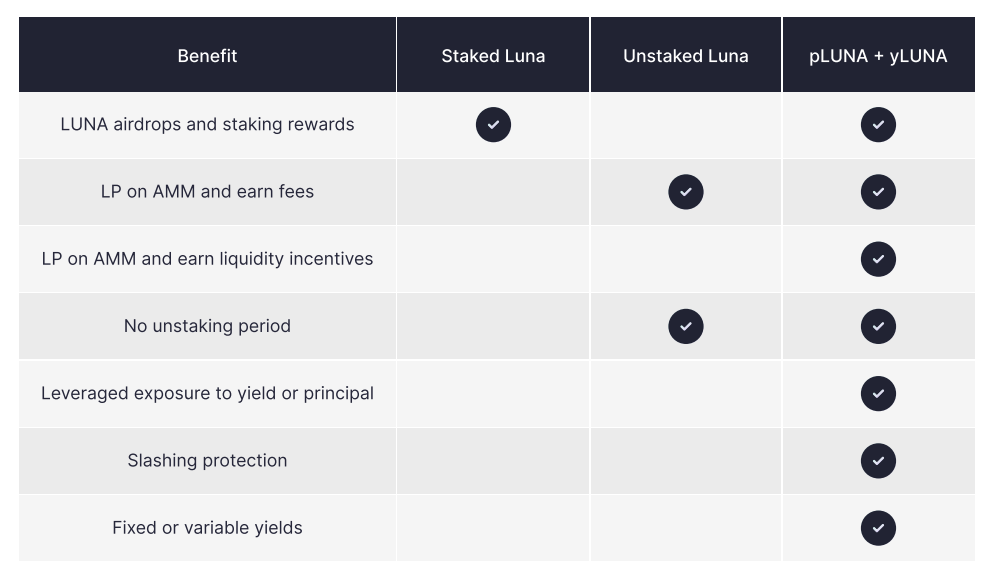Click pLUNA + yLUNA airdrops row checkmark

pyautogui.click(x=878, y=124)
